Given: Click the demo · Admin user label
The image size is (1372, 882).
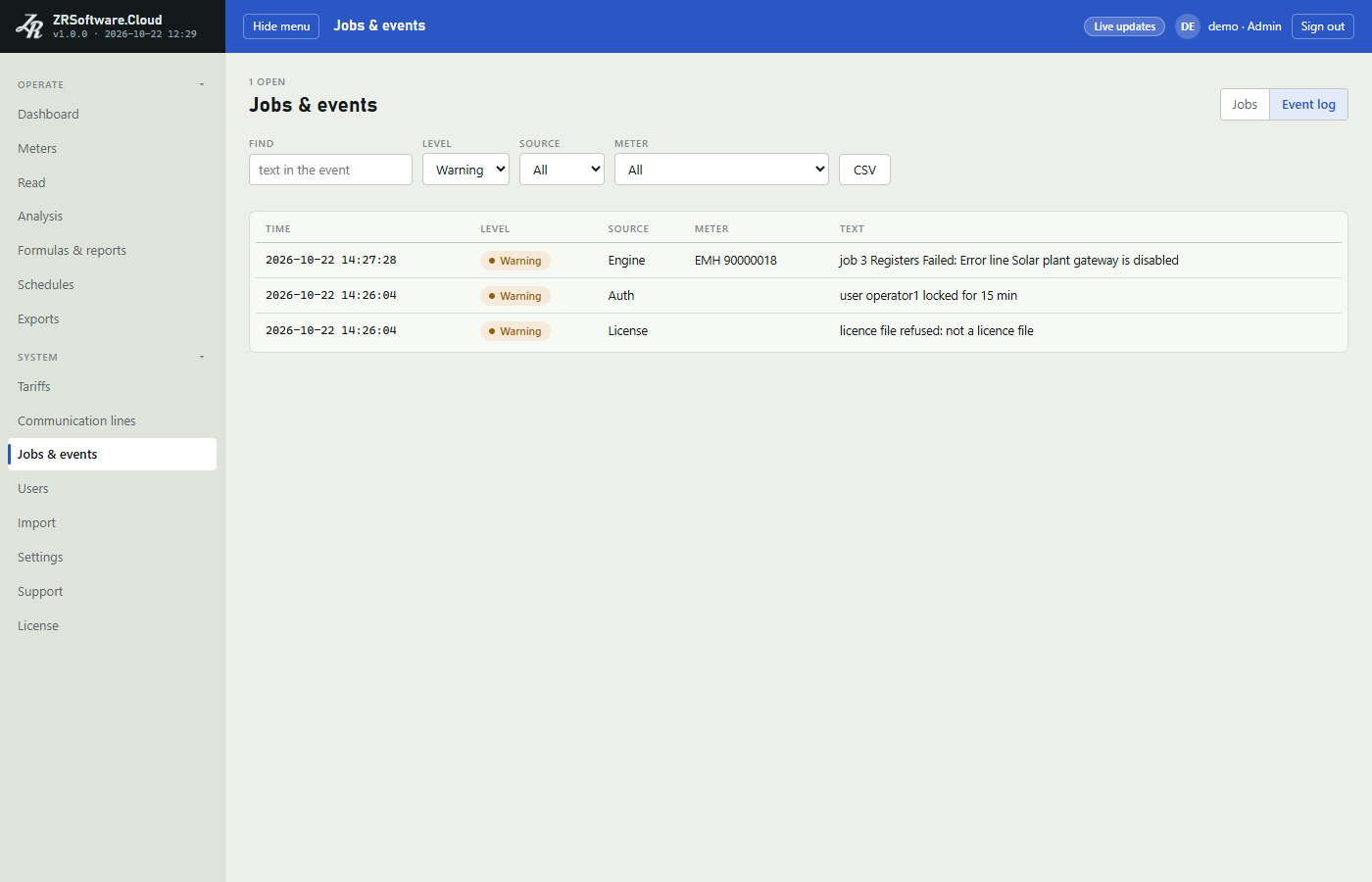Looking at the screenshot, I should (1245, 26).
